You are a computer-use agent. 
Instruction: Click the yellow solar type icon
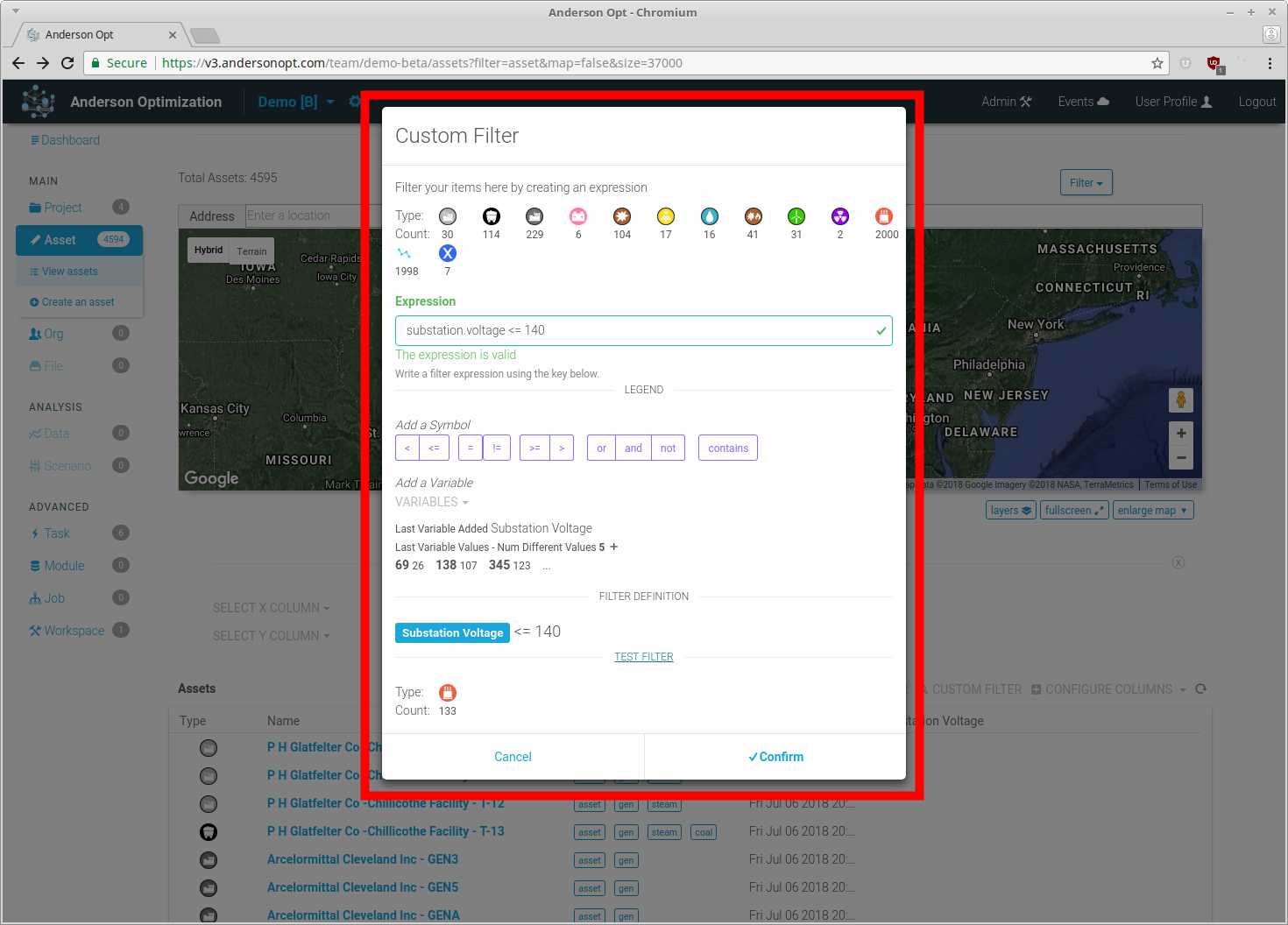coord(666,216)
